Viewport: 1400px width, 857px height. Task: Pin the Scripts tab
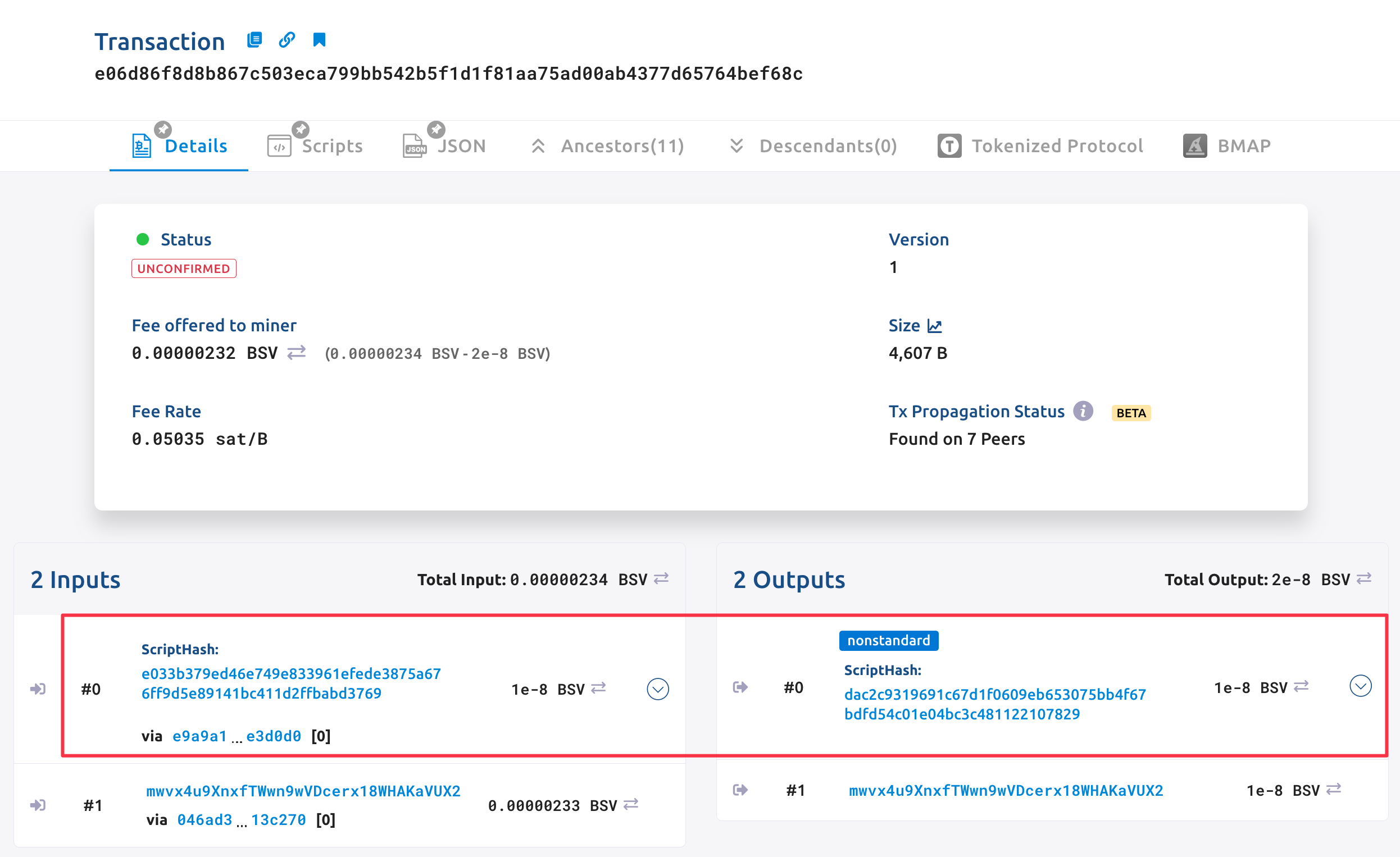[301, 130]
